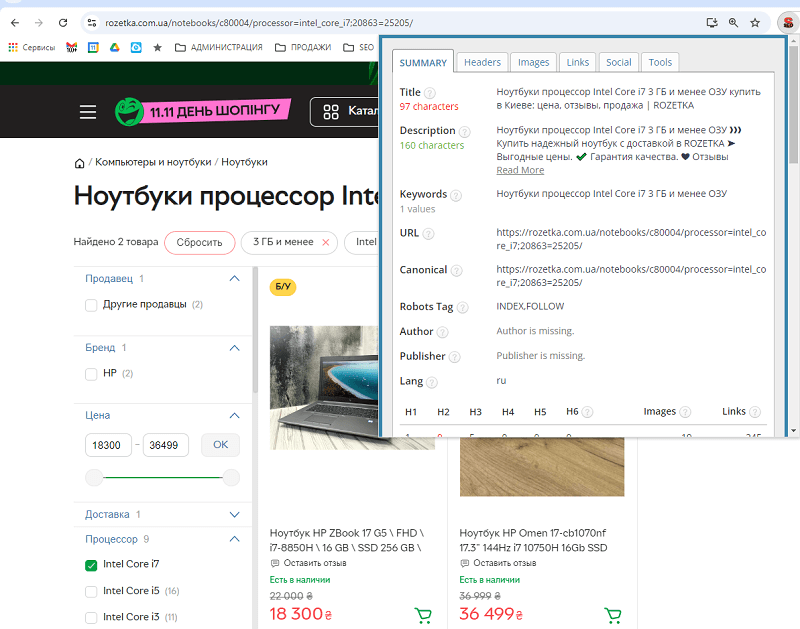Viewport: 800px width, 629px height.
Task: Click the browser address bar URL
Action: [x=259, y=22]
